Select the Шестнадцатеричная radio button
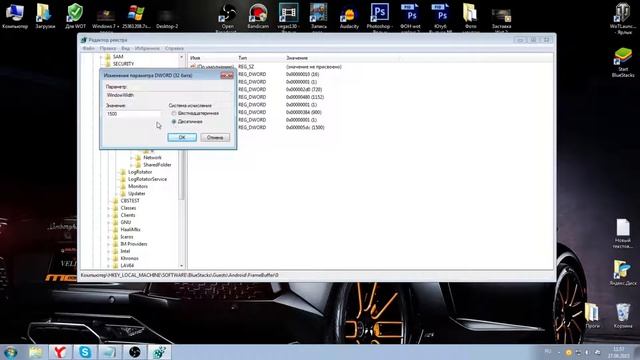 pyautogui.click(x=174, y=113)
